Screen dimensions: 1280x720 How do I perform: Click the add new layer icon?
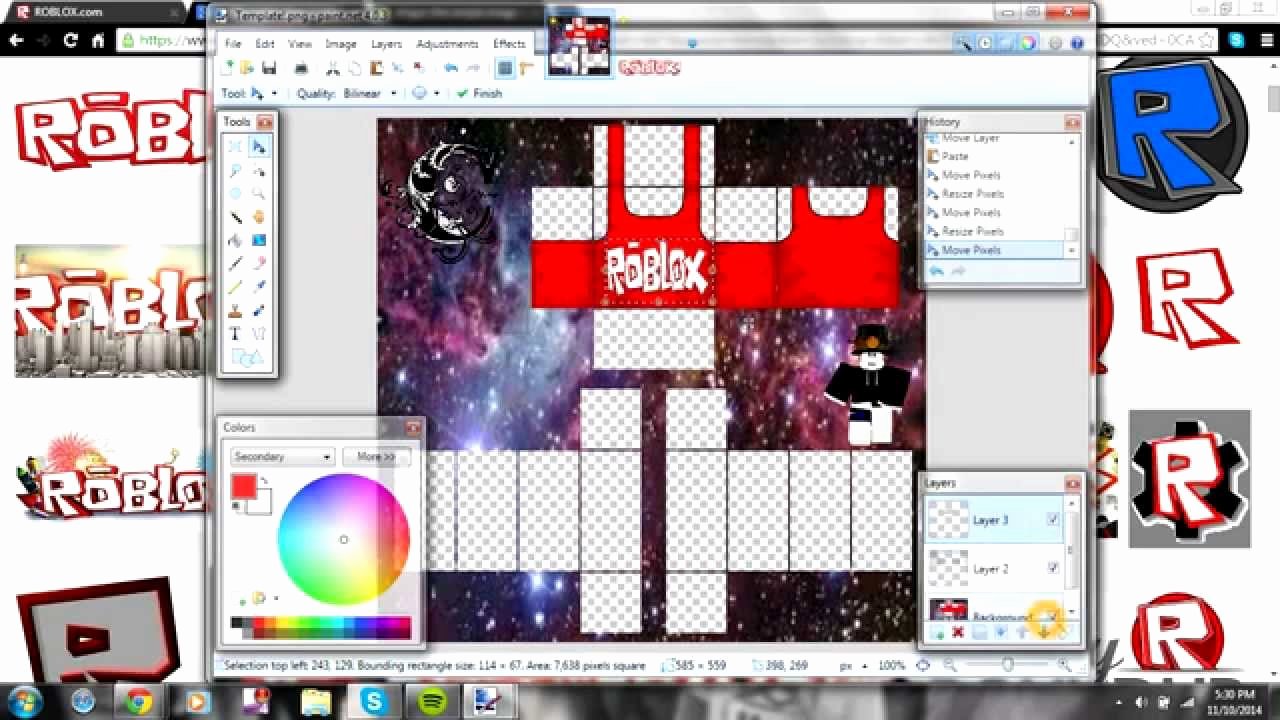[x=937, y=632]
